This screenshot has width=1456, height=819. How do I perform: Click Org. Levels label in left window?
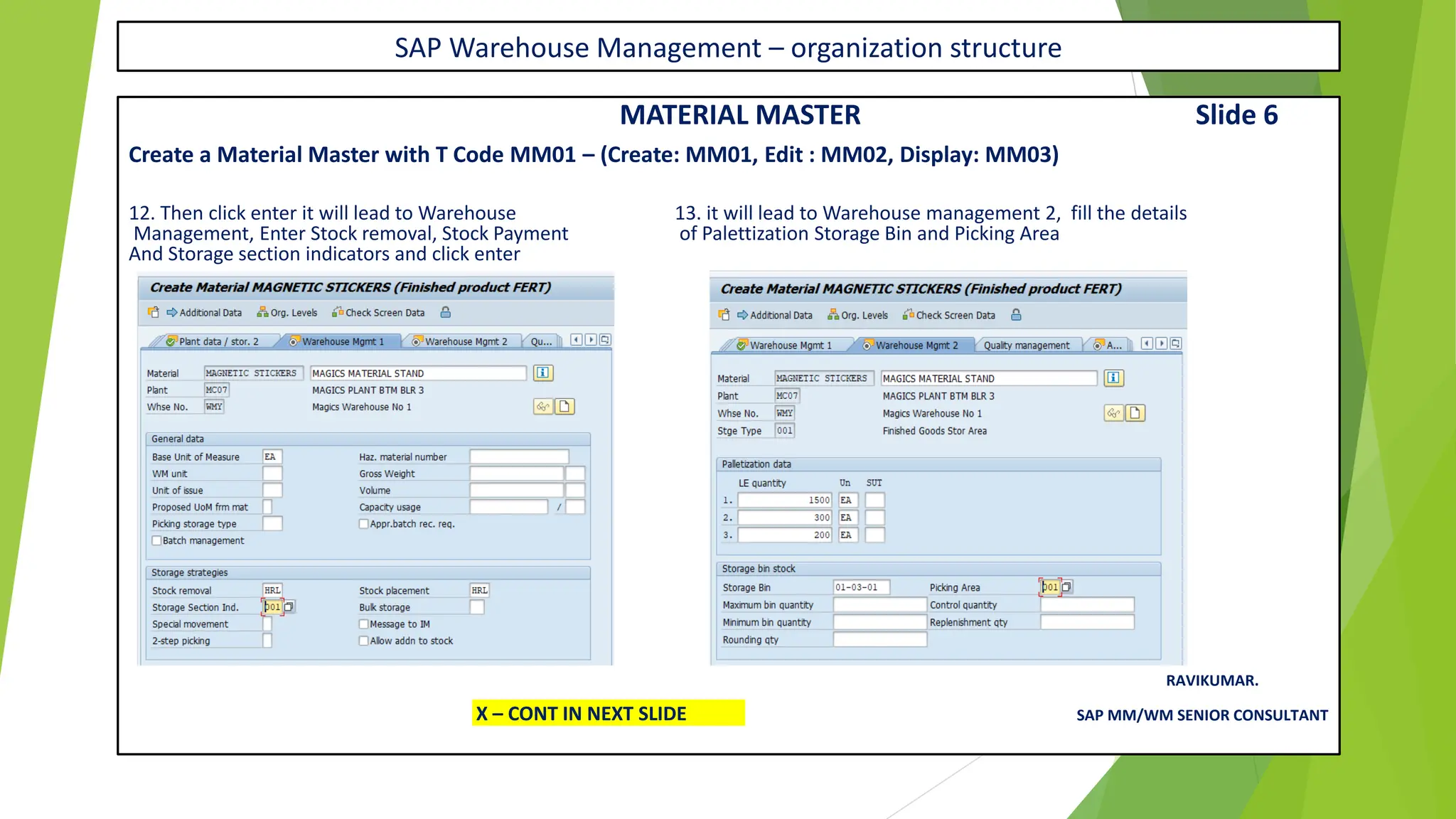[294, 313]
